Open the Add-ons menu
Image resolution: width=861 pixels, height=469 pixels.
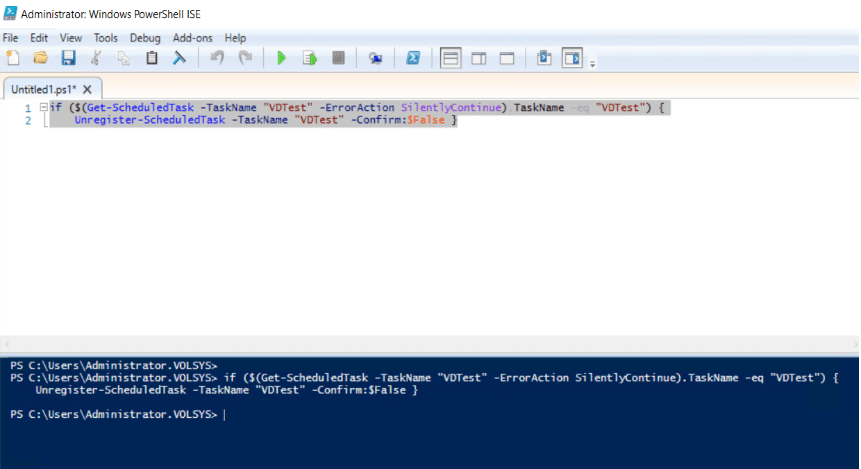point(192,38)
